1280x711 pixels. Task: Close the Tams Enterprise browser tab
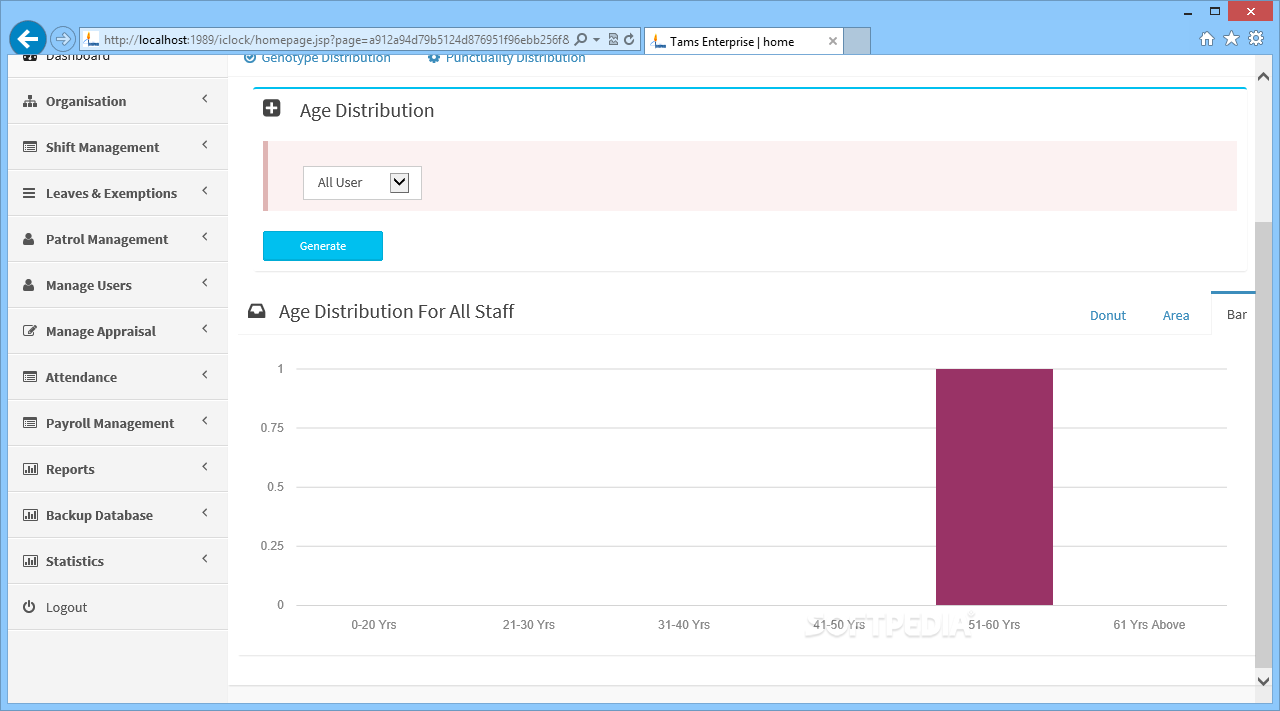click(832, 41)
